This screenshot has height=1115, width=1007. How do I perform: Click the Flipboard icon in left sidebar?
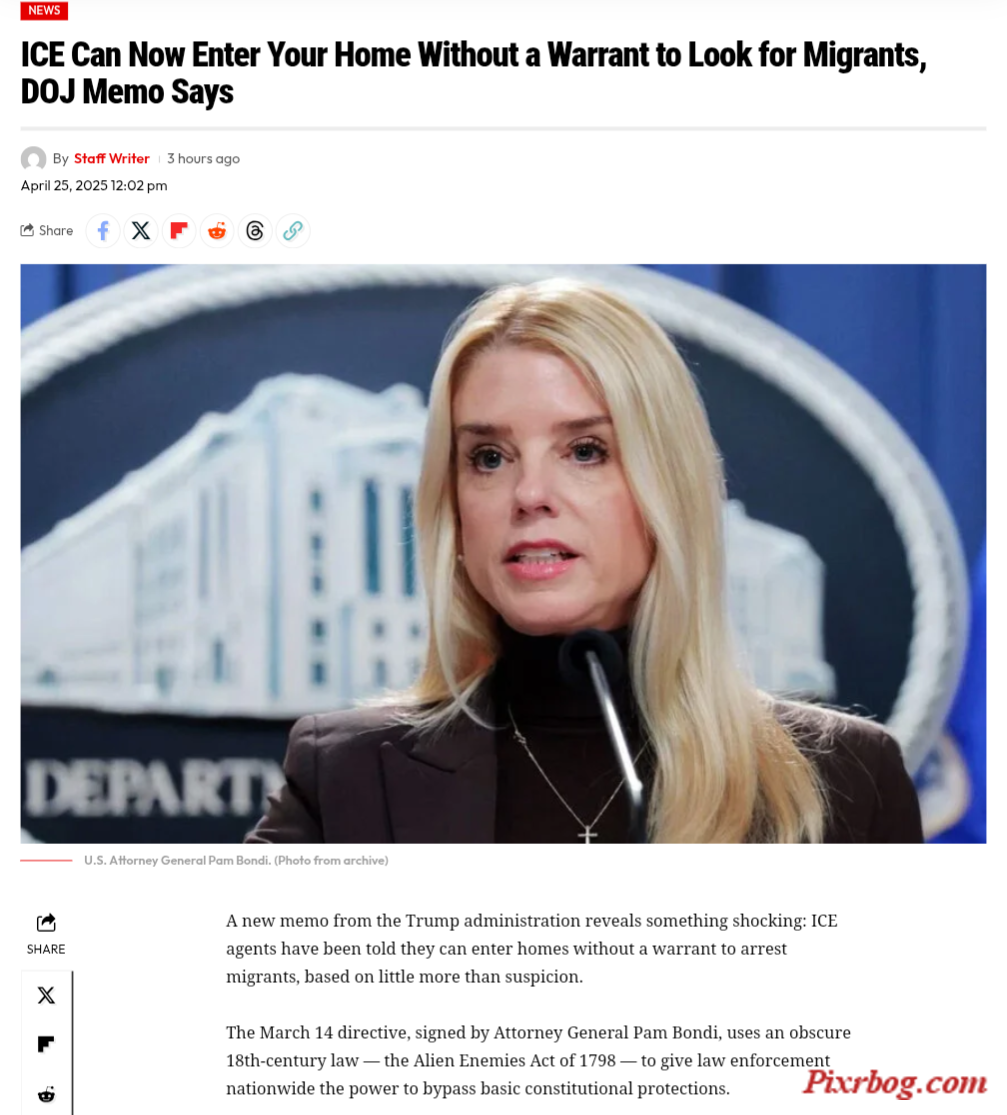(46, 1044)
